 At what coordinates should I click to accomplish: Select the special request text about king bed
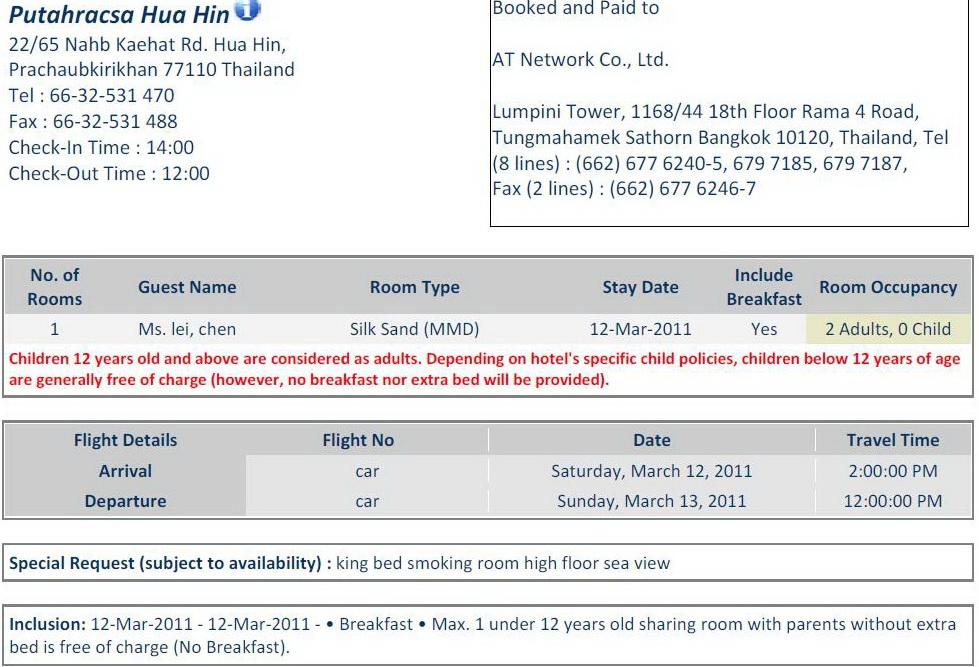tap(503, 563)
